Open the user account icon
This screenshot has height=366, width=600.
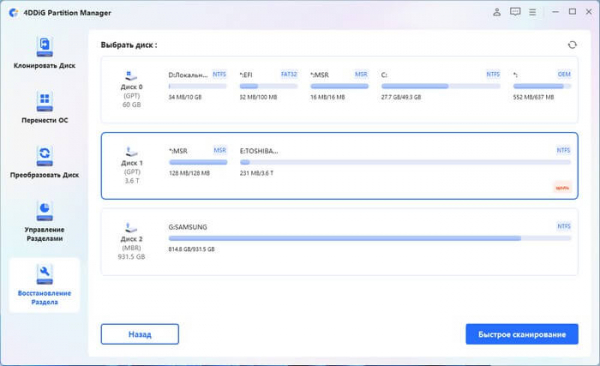point(497,12)
